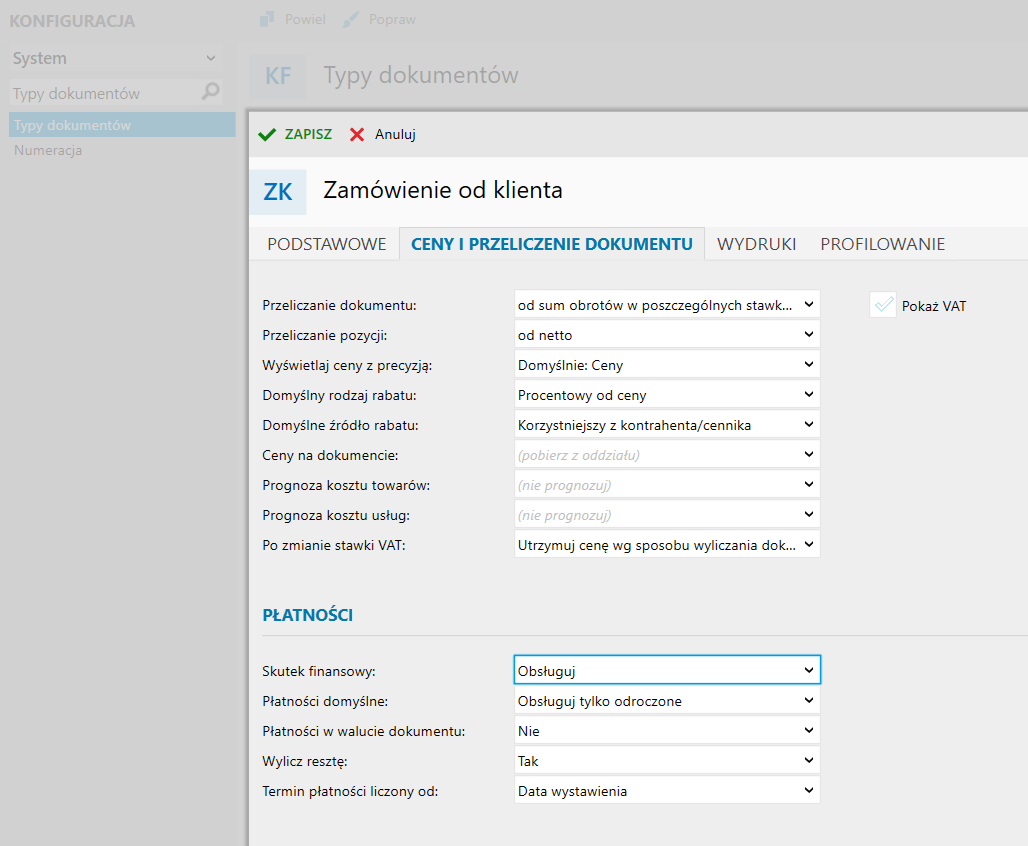
Task: Open the WYDRUKI tab
Action: tap(756, 244)
